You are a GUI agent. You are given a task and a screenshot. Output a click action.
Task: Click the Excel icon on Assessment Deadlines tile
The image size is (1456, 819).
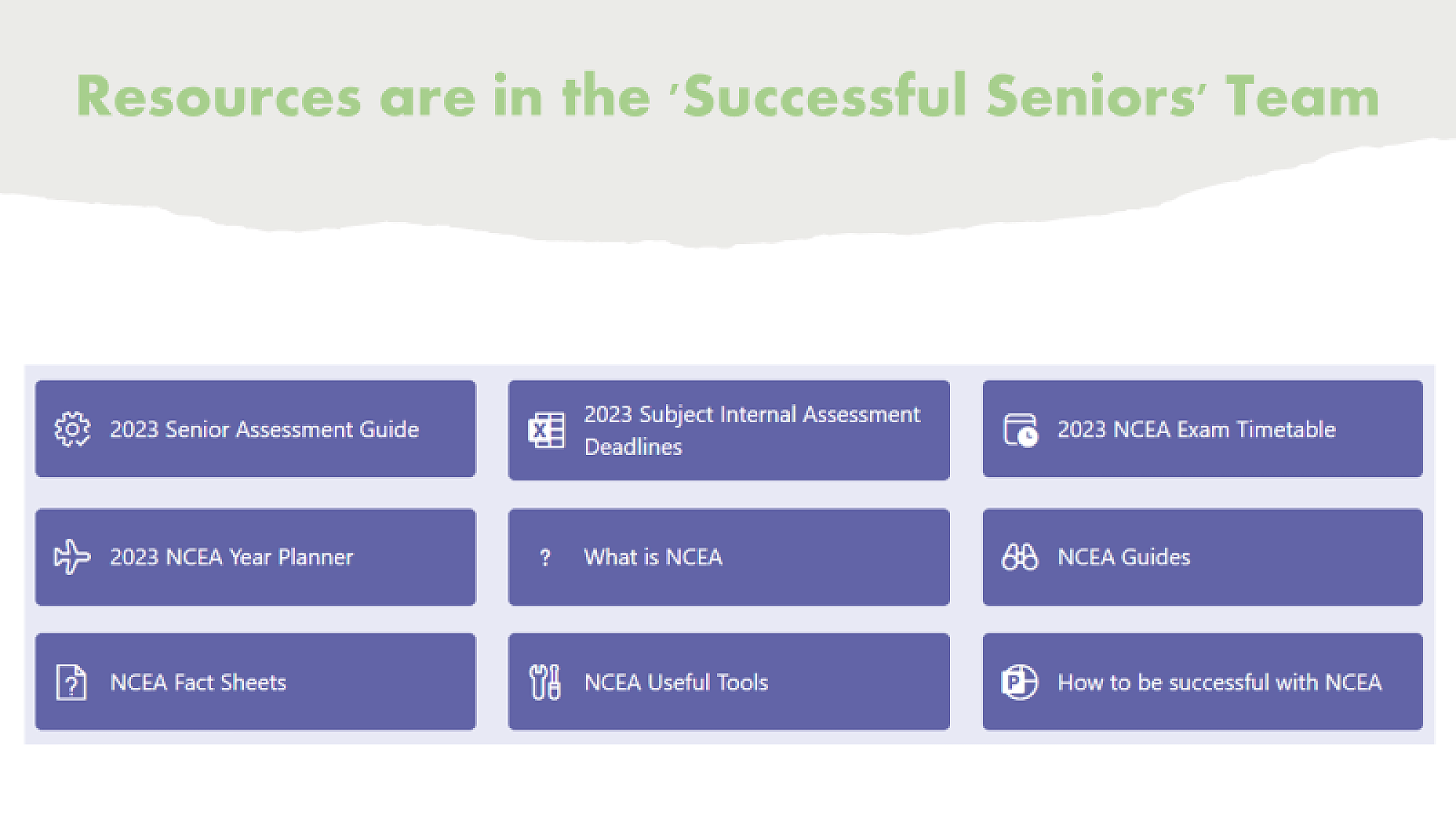pos(546,430)
